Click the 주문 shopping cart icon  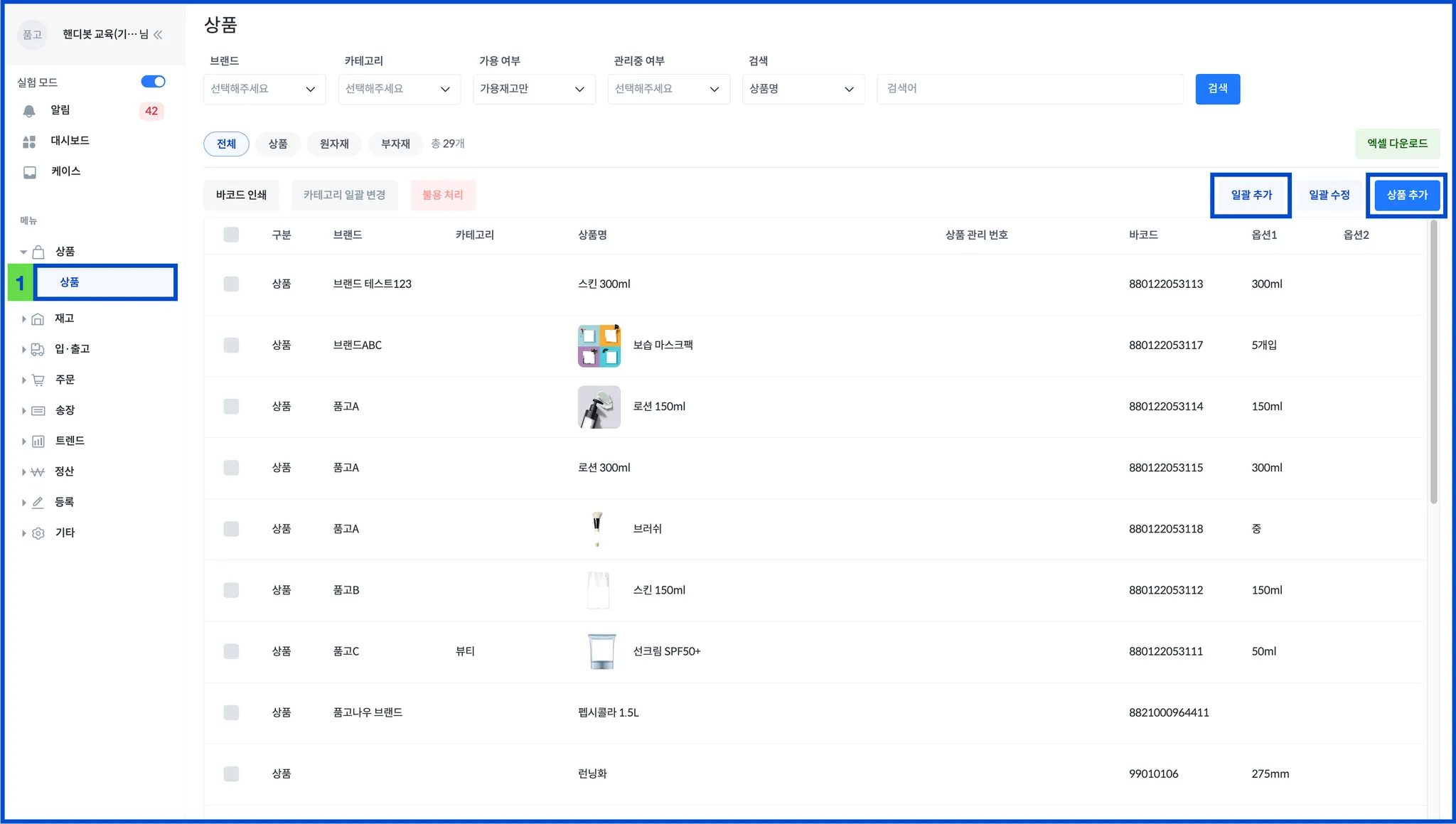pyautogui.click(x=38, y=380)
